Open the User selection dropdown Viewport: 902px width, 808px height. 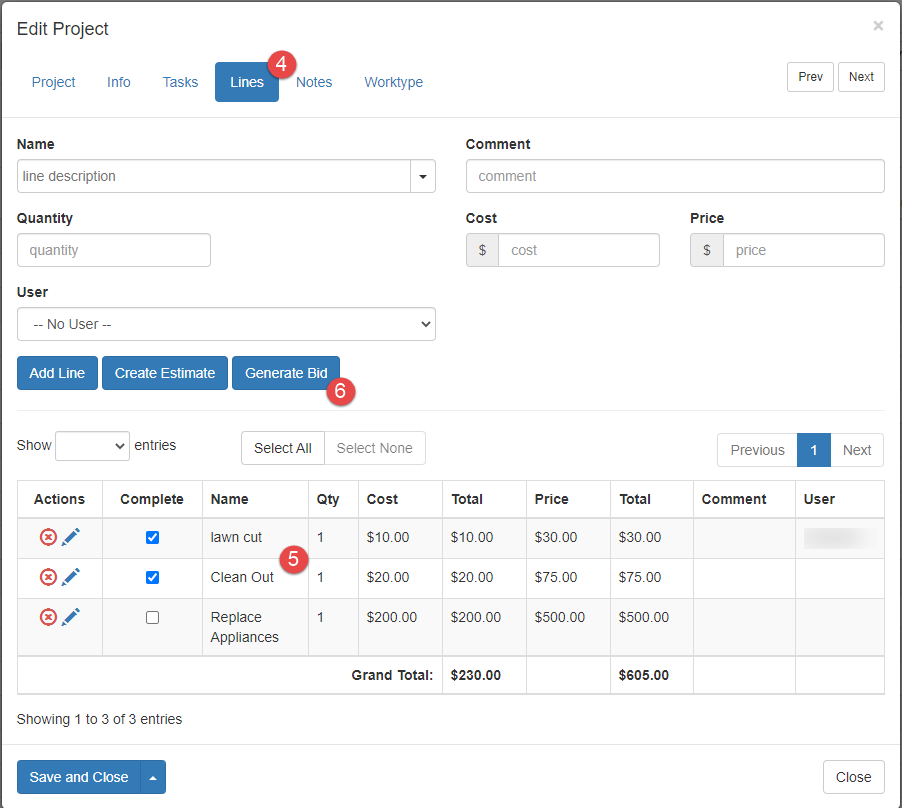(x=226, y=324)
